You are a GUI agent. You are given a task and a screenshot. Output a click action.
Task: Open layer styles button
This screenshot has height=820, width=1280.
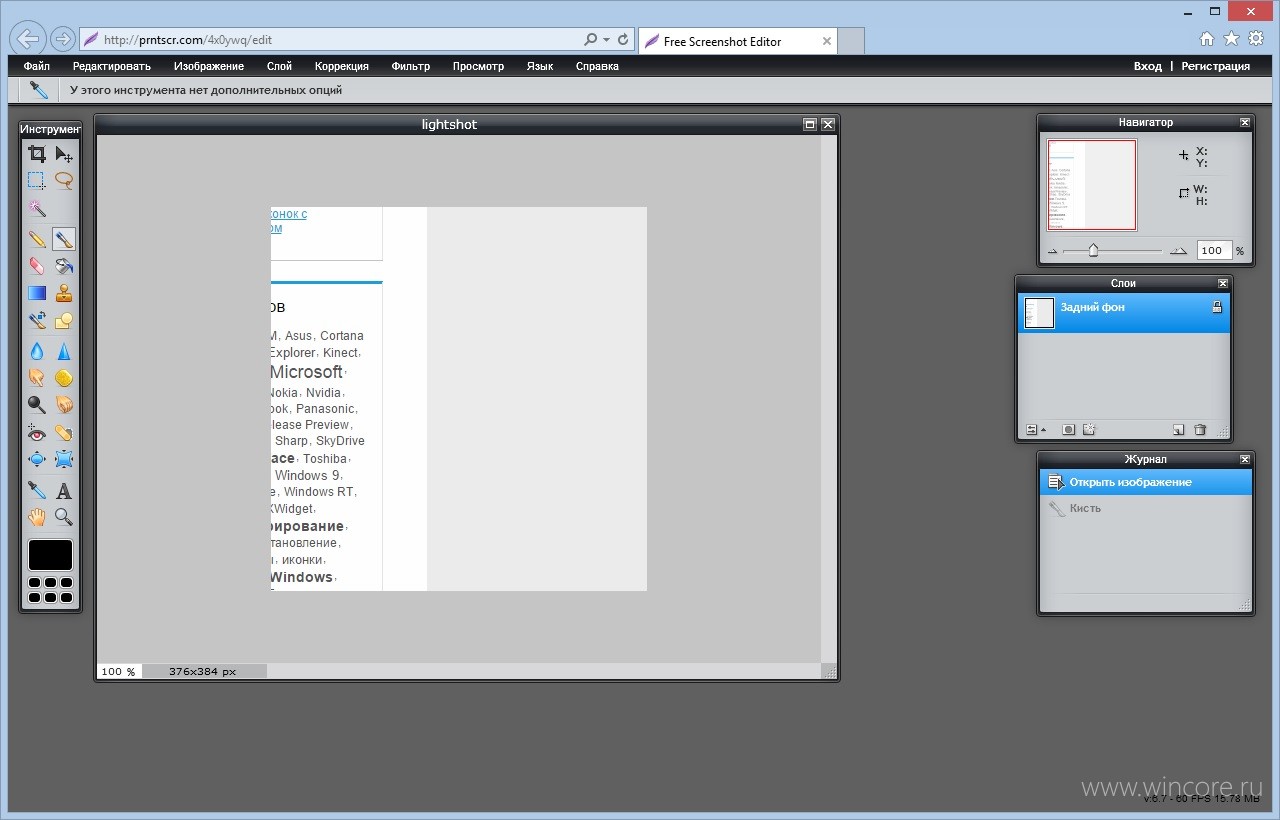[x=1089, y=430]
